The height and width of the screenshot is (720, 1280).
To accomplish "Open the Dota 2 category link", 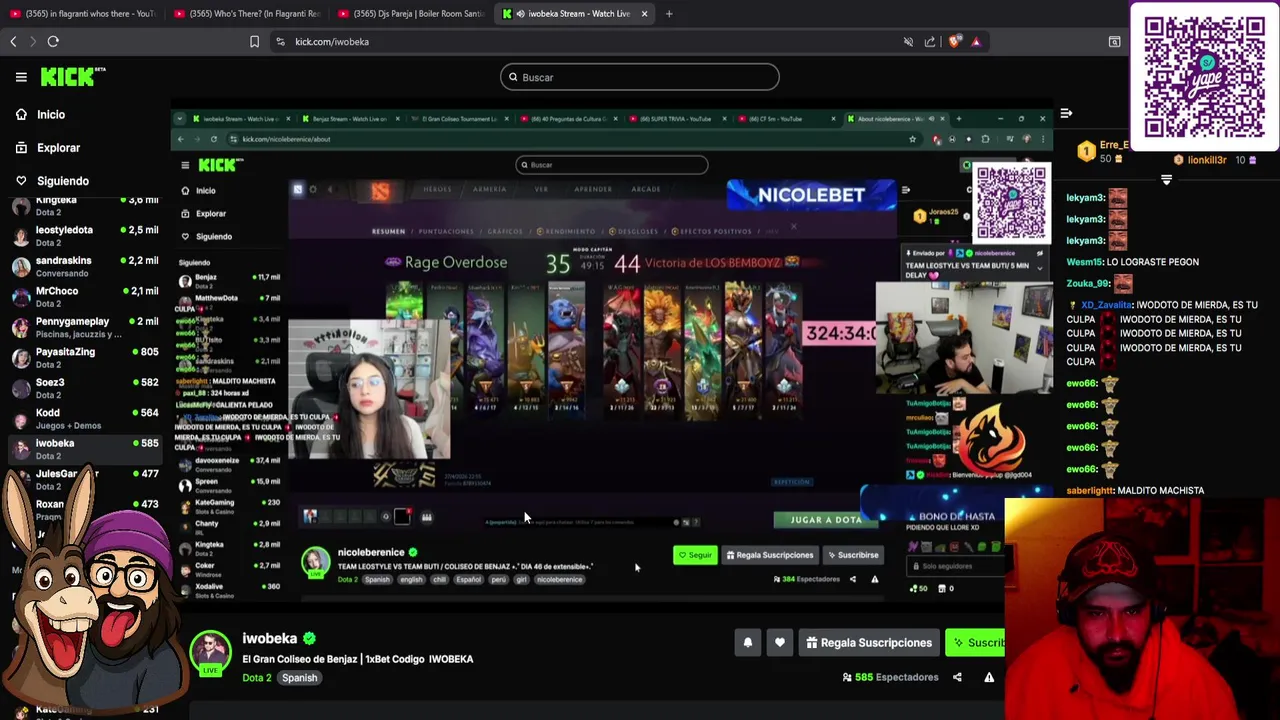I will (x=257, y=678).
